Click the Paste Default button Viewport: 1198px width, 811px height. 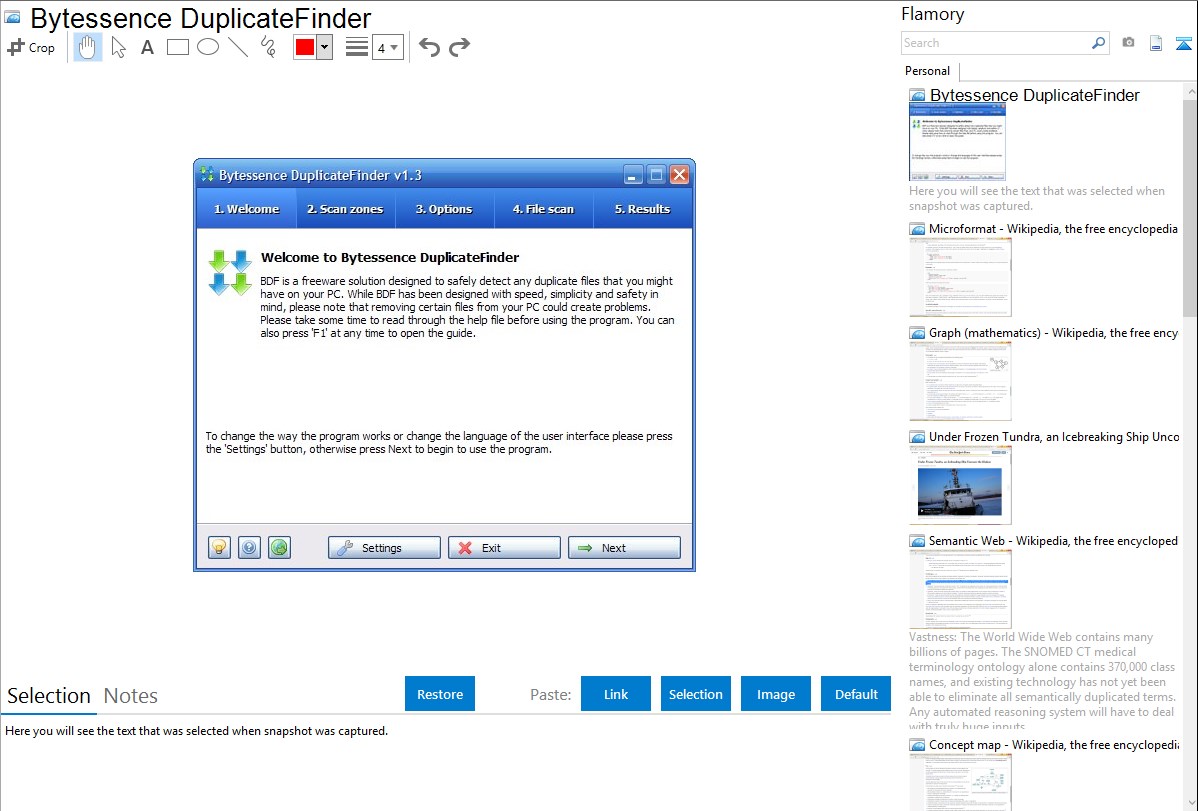(856, 694)
